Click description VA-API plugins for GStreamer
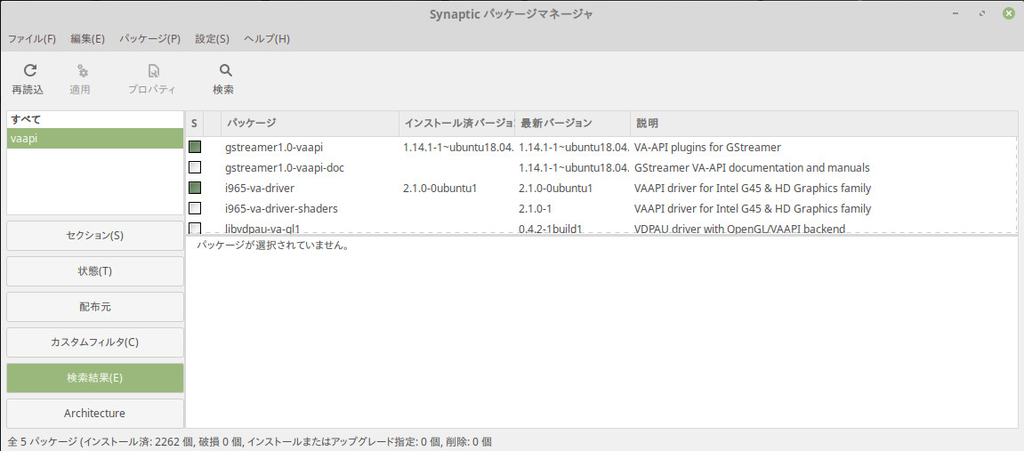1024x451 pixels. (707, 148)
